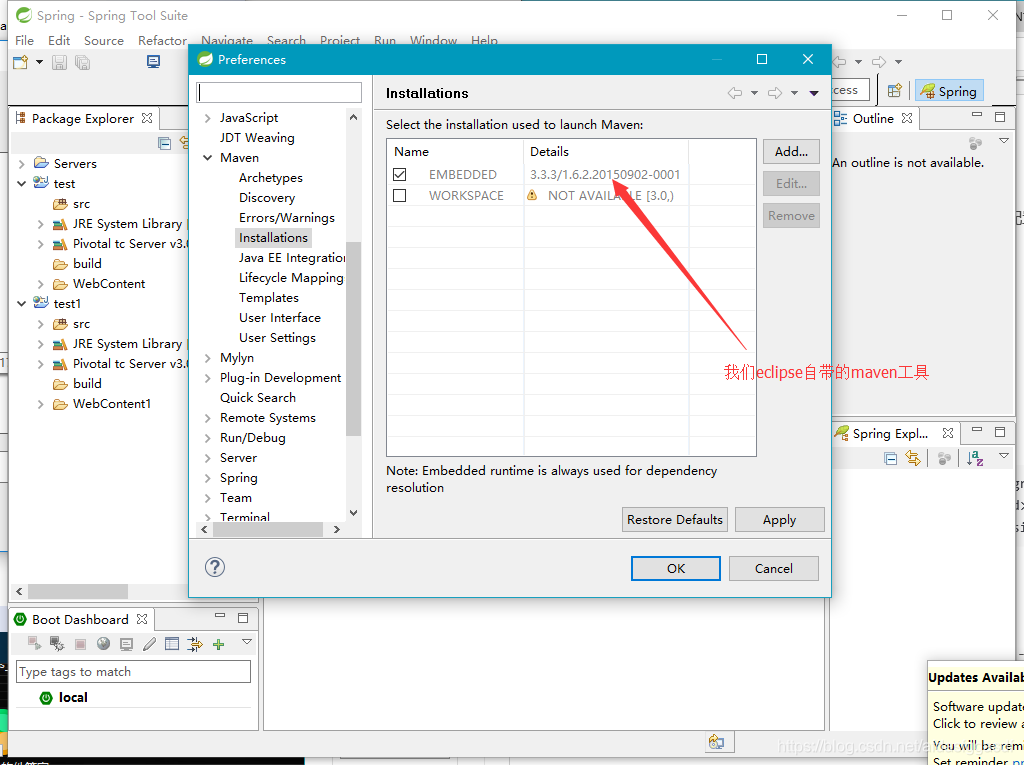This screenshot has height=765, width=1024.
Task: Click the Restore Defaults button
Action: pos(675,519)
